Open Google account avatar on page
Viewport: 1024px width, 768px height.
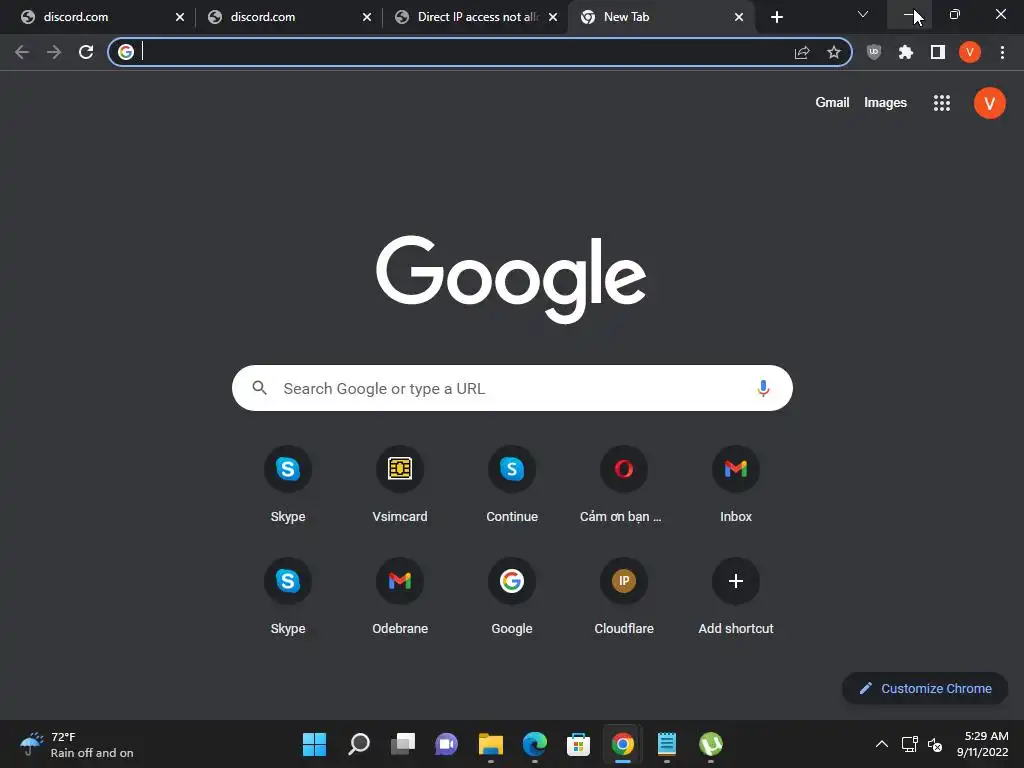(989, 103)
